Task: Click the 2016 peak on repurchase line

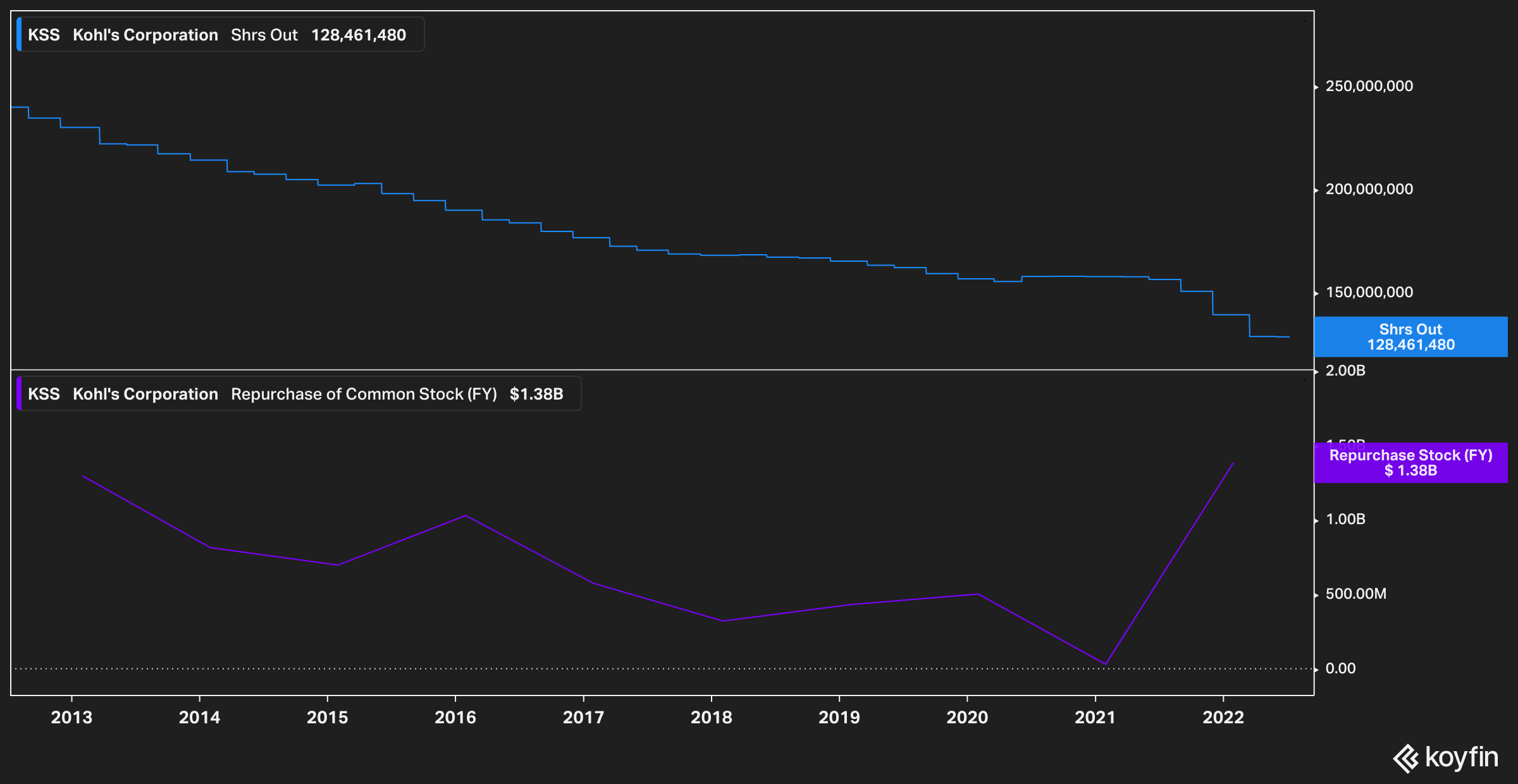Action: pos(466,516)
